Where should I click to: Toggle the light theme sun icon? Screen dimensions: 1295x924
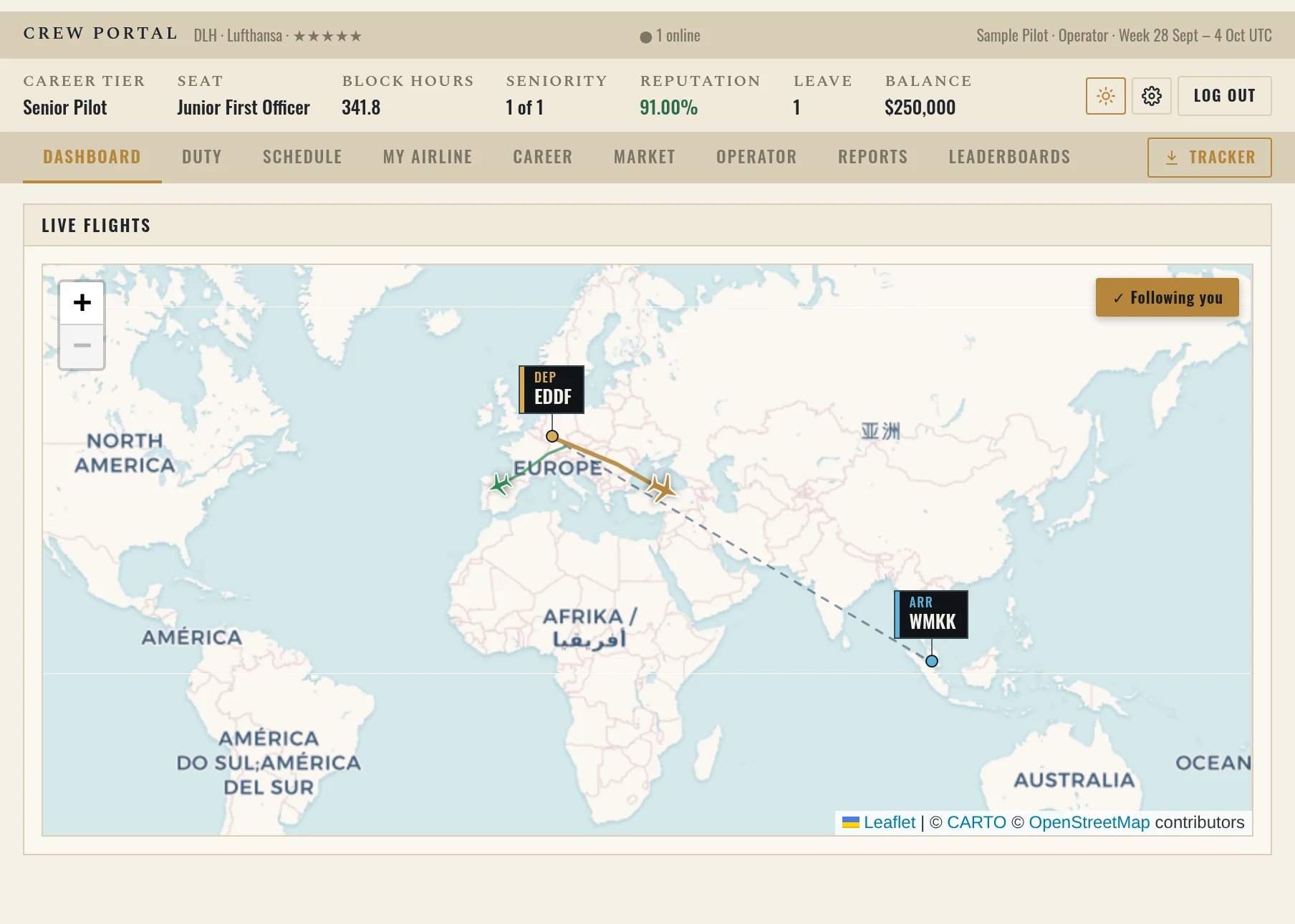1105,96
